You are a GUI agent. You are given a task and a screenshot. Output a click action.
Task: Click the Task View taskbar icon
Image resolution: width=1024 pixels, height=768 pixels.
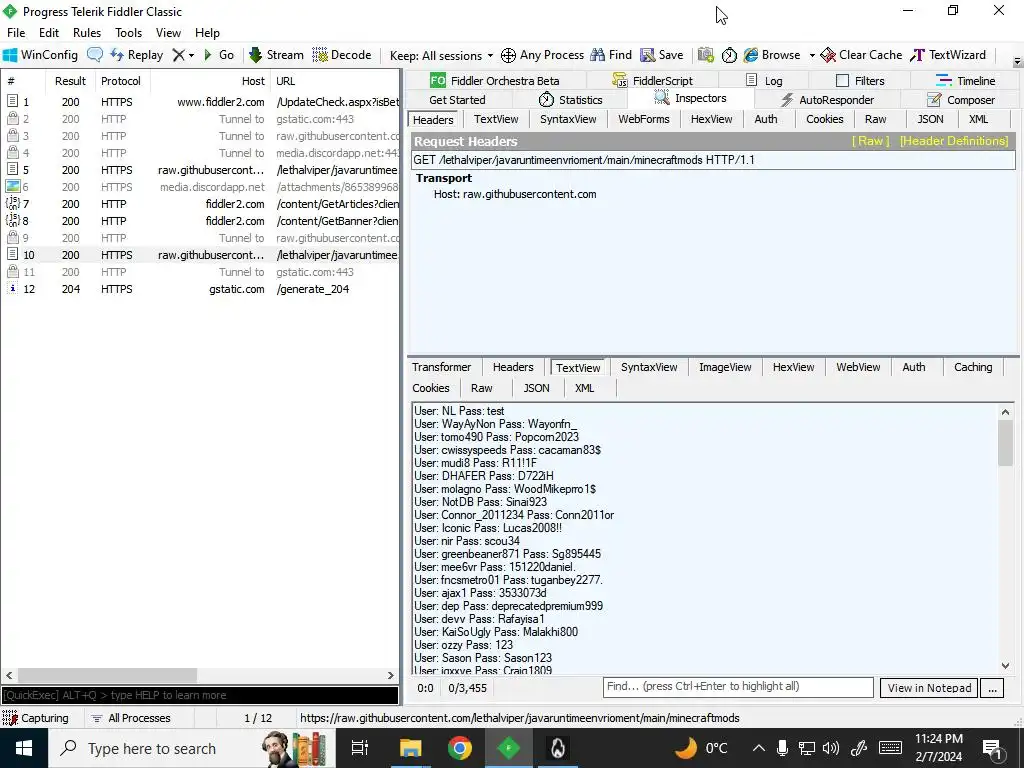click(x=360, y=748)
